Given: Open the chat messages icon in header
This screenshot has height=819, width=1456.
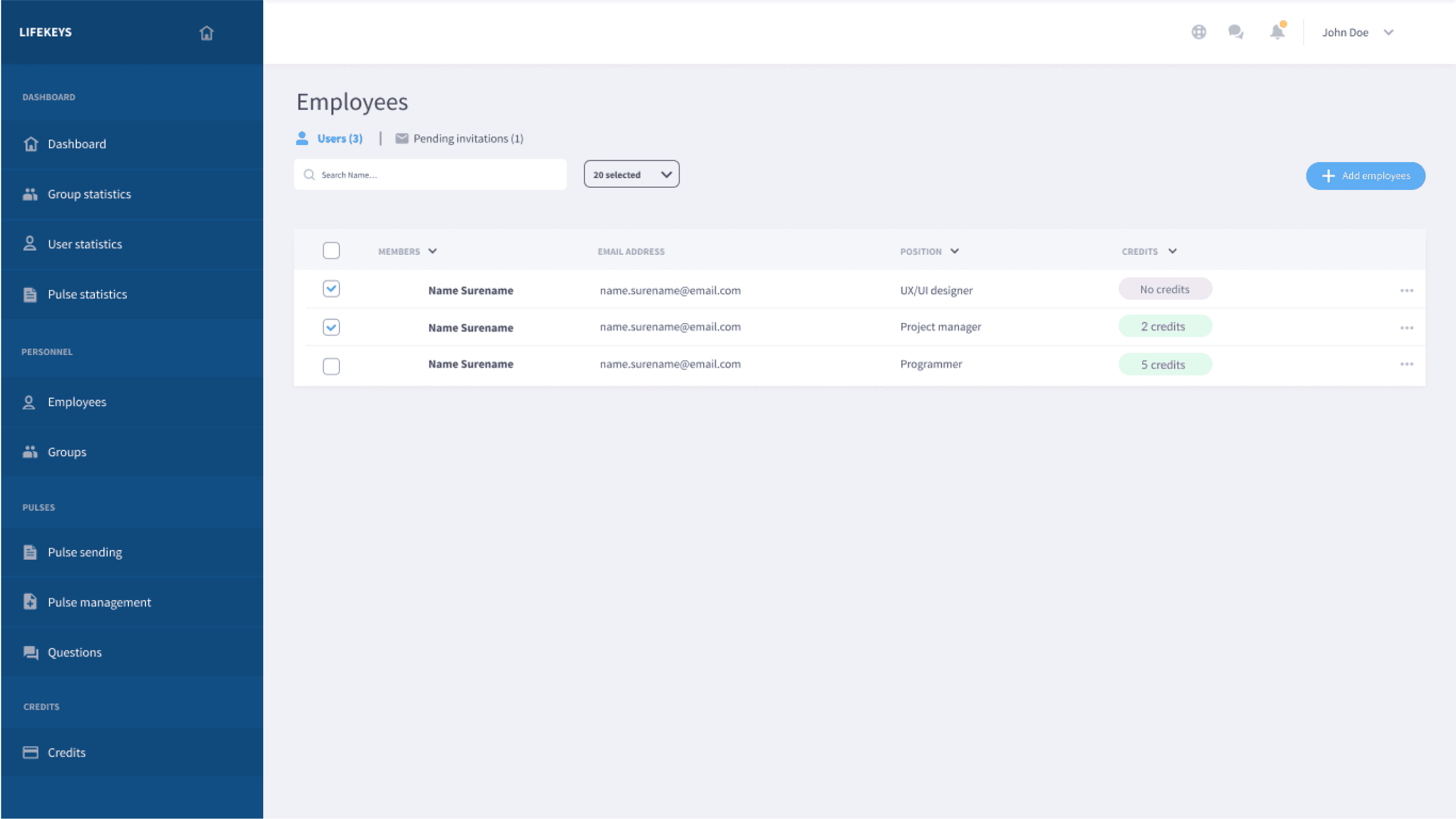Looking at the screenshot, I should click(x=1235, y=32).
